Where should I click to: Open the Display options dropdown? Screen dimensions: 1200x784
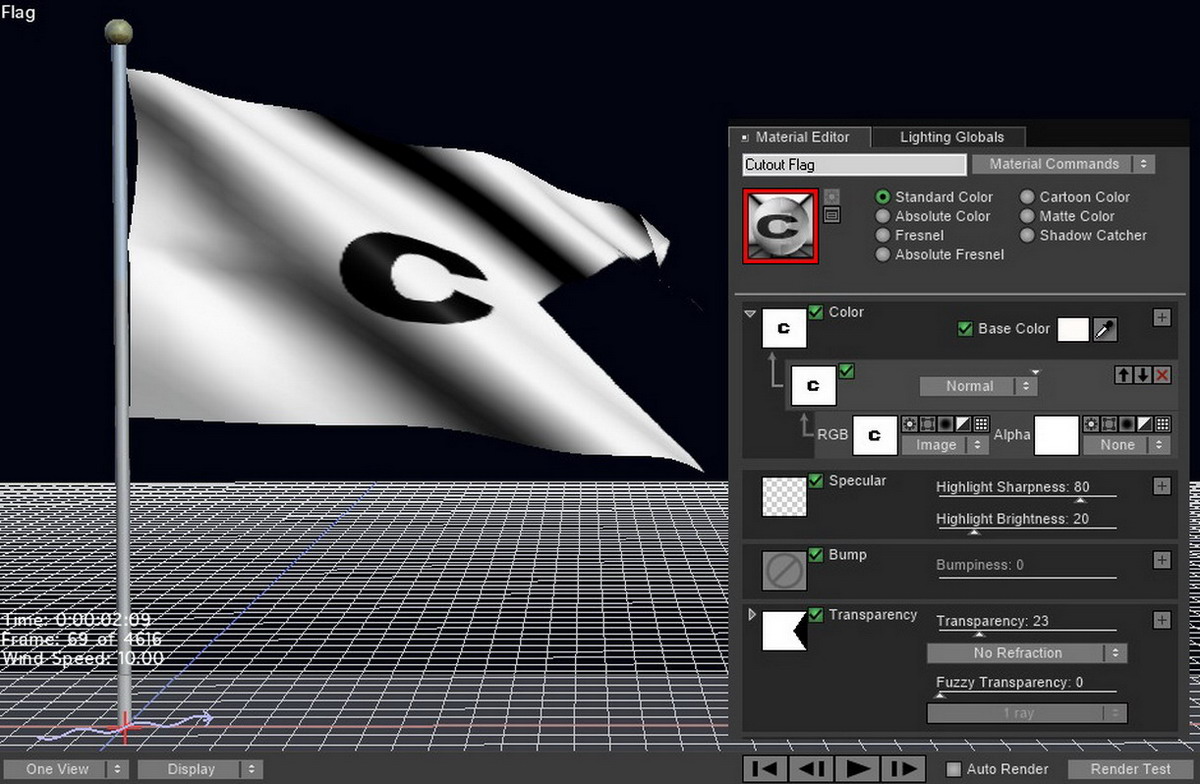pyautogui.click(x=200, y=769)
